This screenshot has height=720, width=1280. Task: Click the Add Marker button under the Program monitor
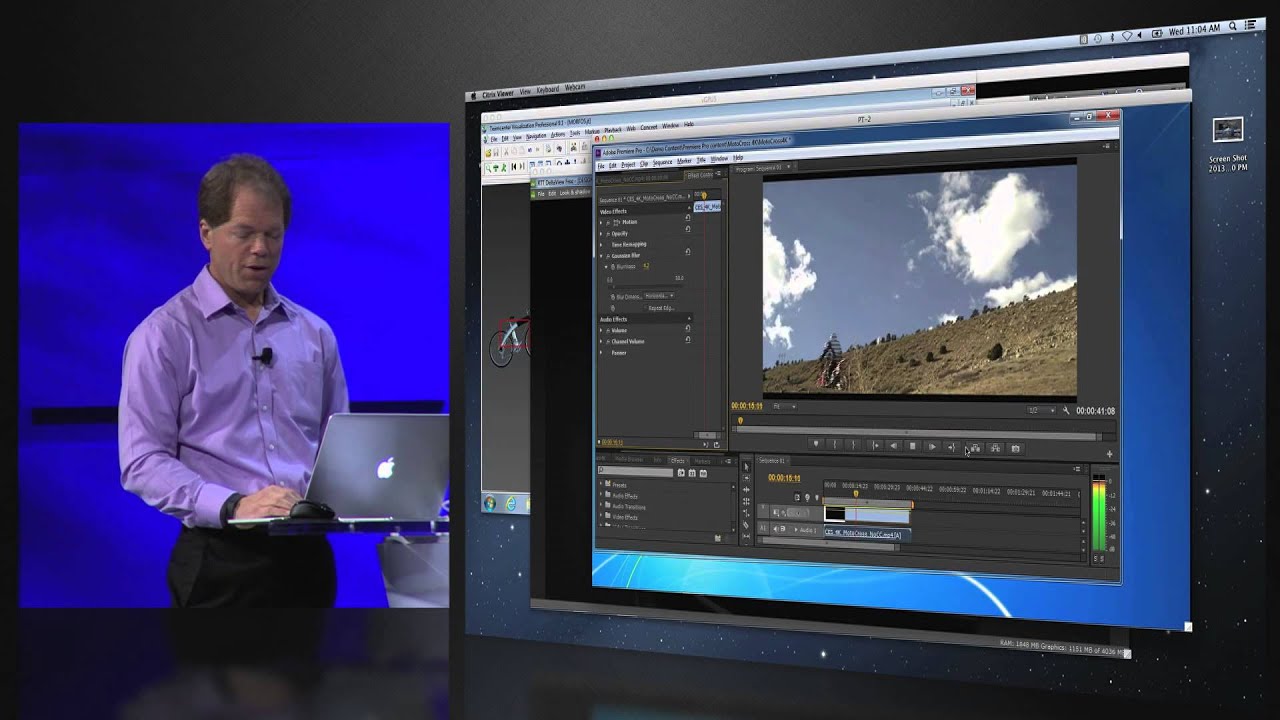pyautogui.click(x=816, y=445)
